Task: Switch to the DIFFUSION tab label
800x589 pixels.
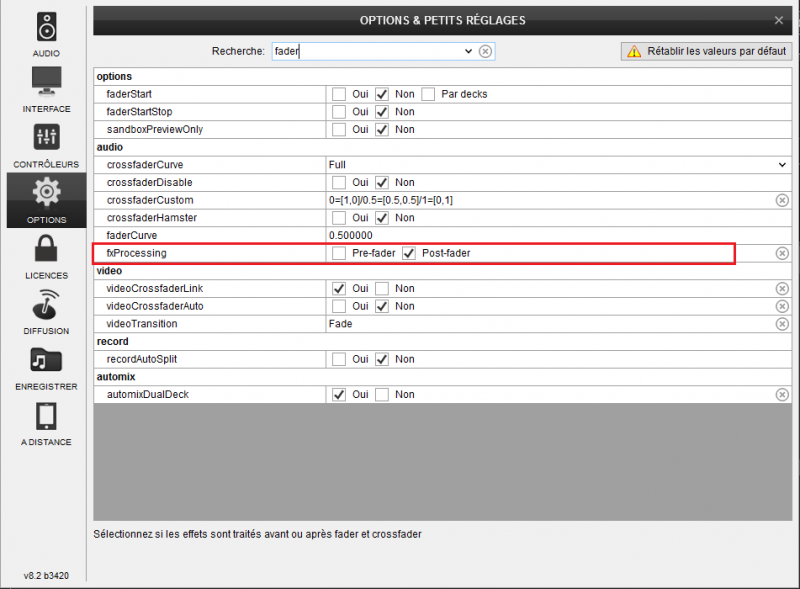Action: (x=46, y=331)
